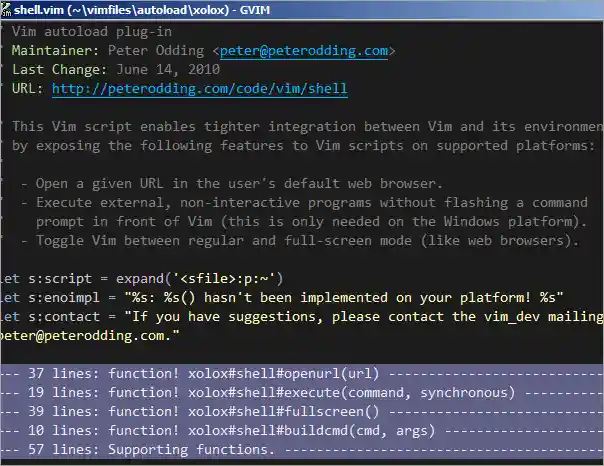Click the GVIM application icon in title bar
Viewport: 604px width, 466px height.
[x=5, y=10]
